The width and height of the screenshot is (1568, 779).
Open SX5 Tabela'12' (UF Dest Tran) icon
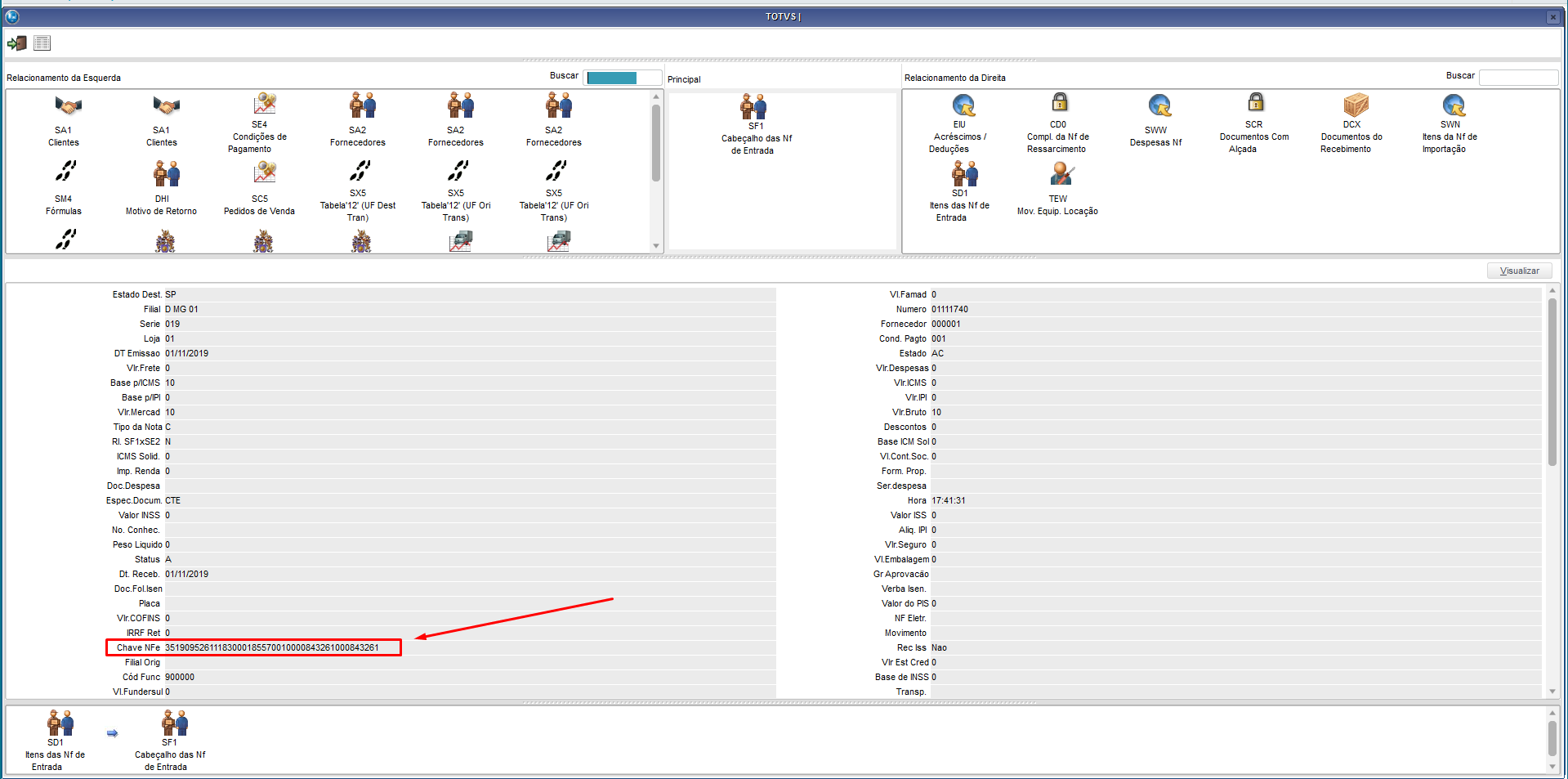pyautogui.click(x=360, y=170)
